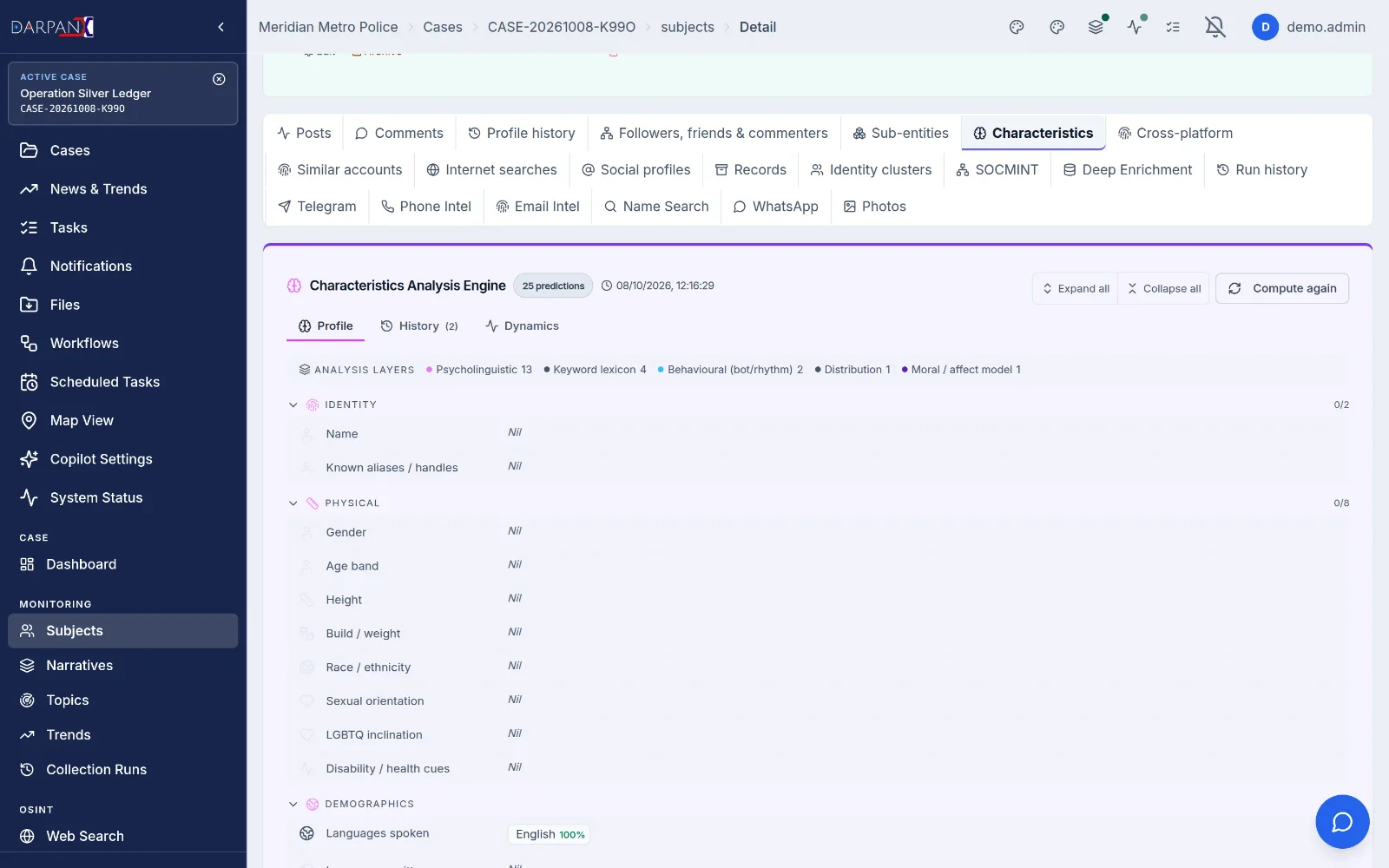
Task: Click the Scheduled Tasks calendar icon
Action: click(x=29, y=382)
